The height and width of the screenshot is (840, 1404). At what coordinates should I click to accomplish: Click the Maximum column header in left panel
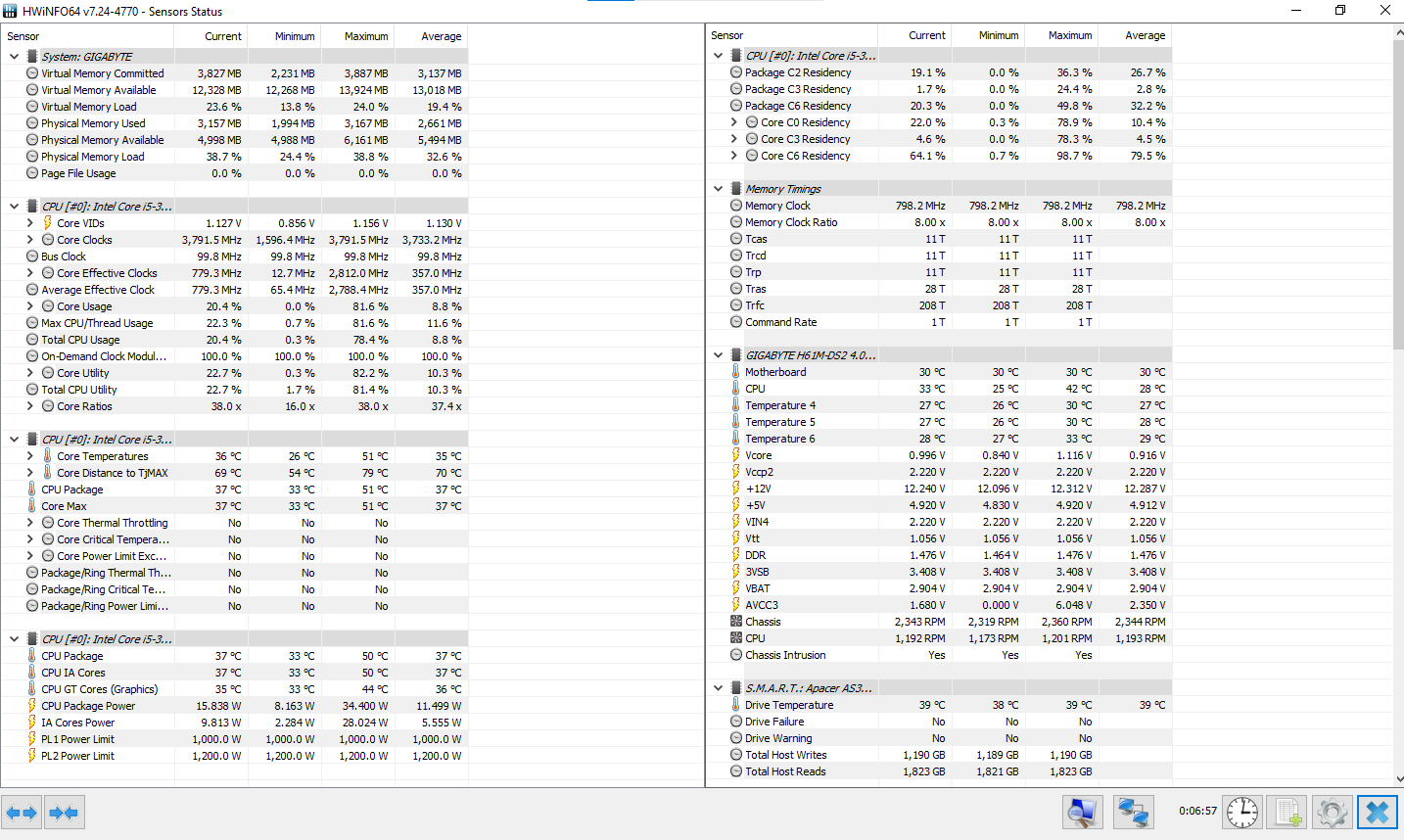click(366, 36)
